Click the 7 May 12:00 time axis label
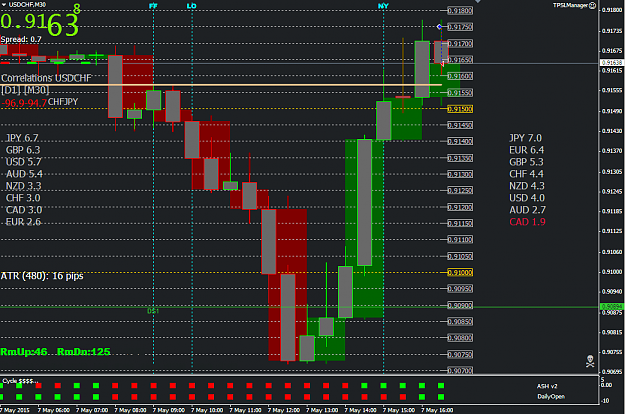The width and height of the screenshot is (625, 414). (x=283, y=410)
